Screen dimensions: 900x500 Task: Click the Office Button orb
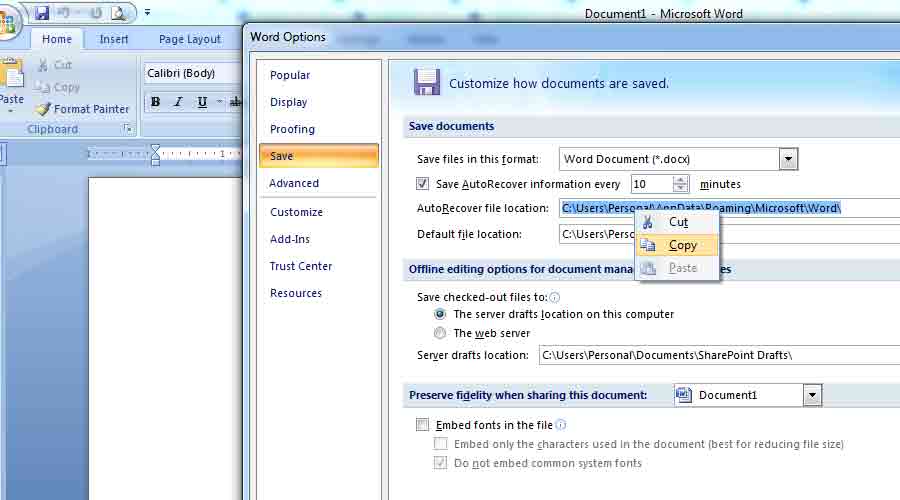(x=7, y=23)
